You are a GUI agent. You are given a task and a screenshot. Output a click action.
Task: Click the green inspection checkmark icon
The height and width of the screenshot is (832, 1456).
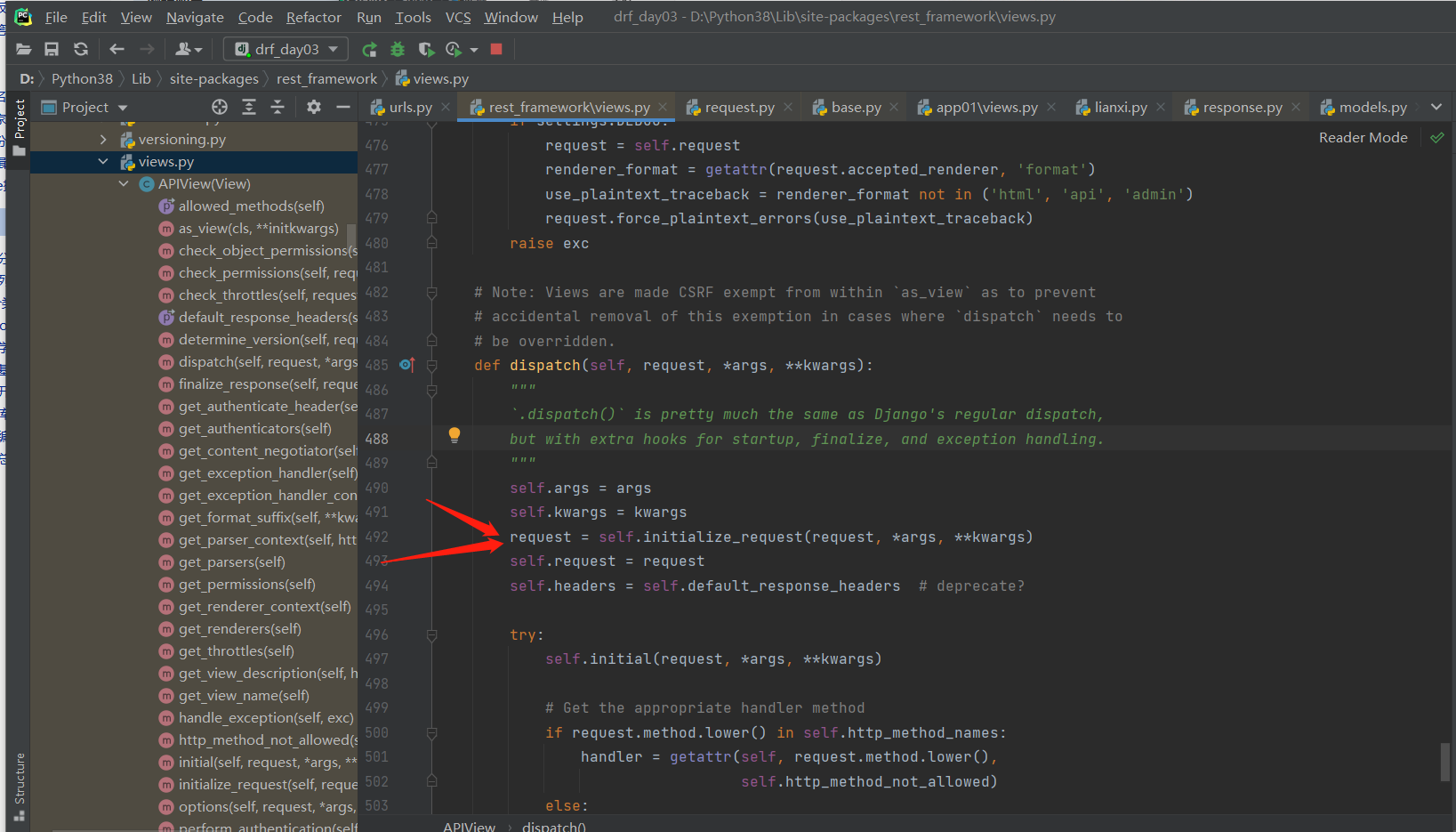(x=1437, y=138)
